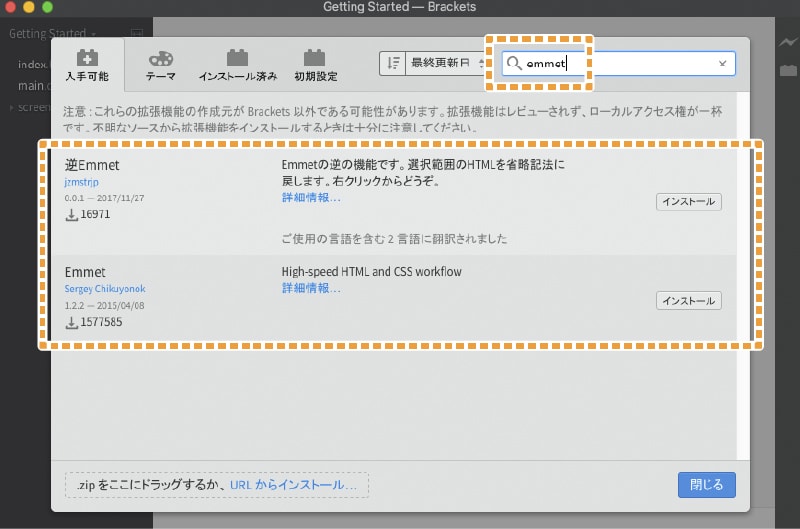Open the 最終更新日 sort dropdown
The width and height of the screenshot is (800, 529).
tap(445, 63)
